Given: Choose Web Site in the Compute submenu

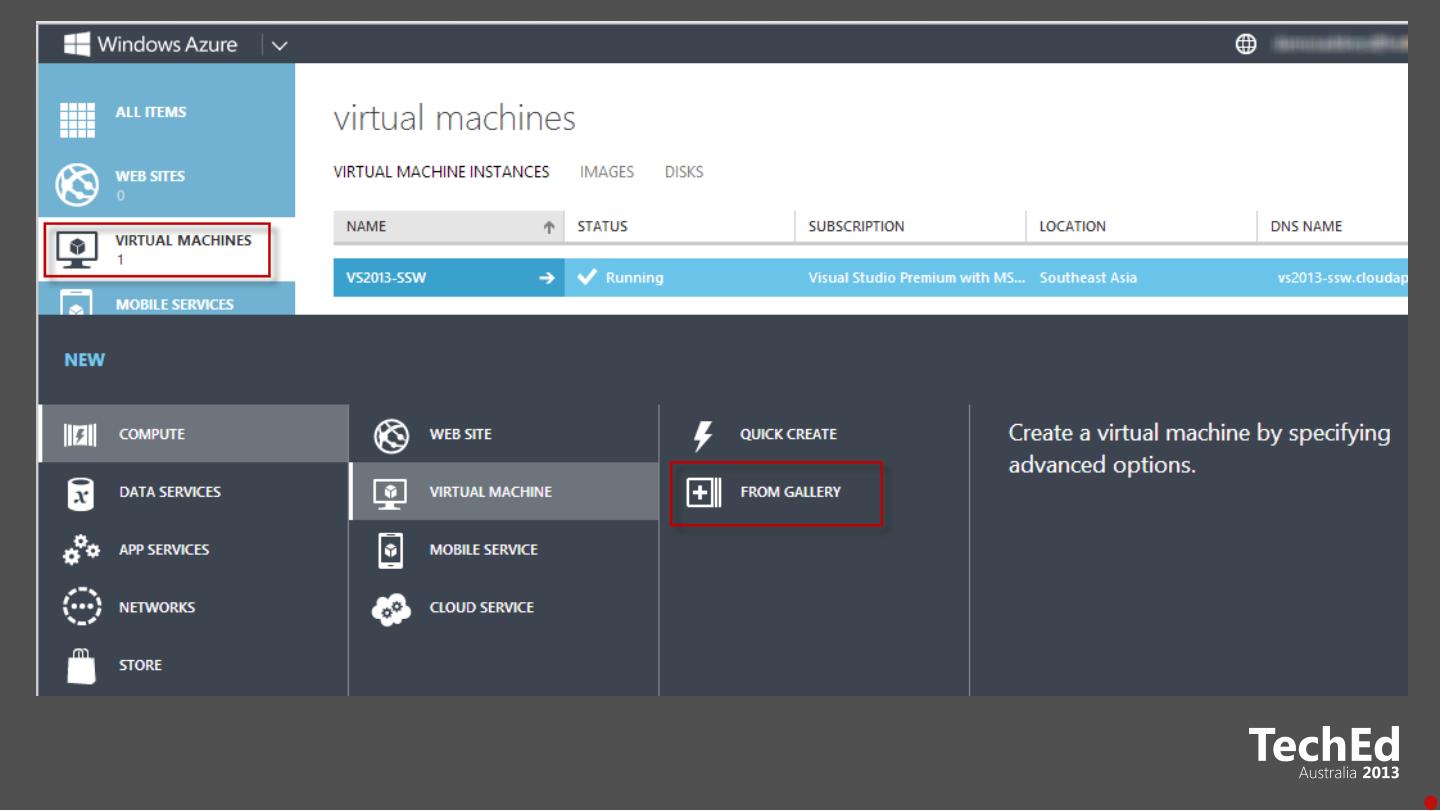Looking at the screenshot, I should 460,435.
